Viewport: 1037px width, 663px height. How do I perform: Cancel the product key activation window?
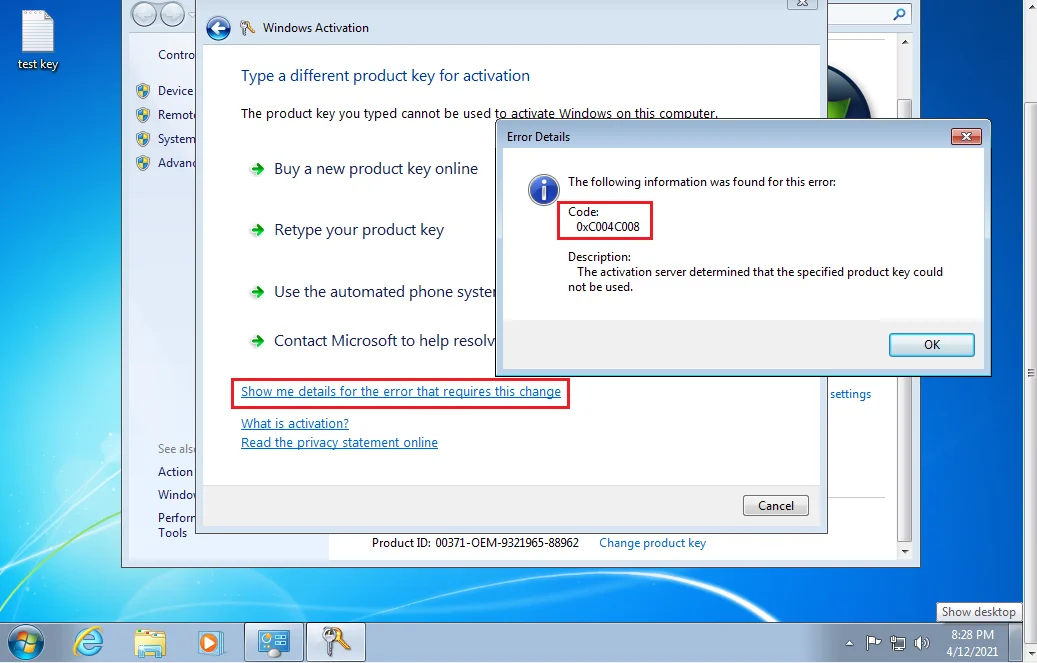point(775,505)
